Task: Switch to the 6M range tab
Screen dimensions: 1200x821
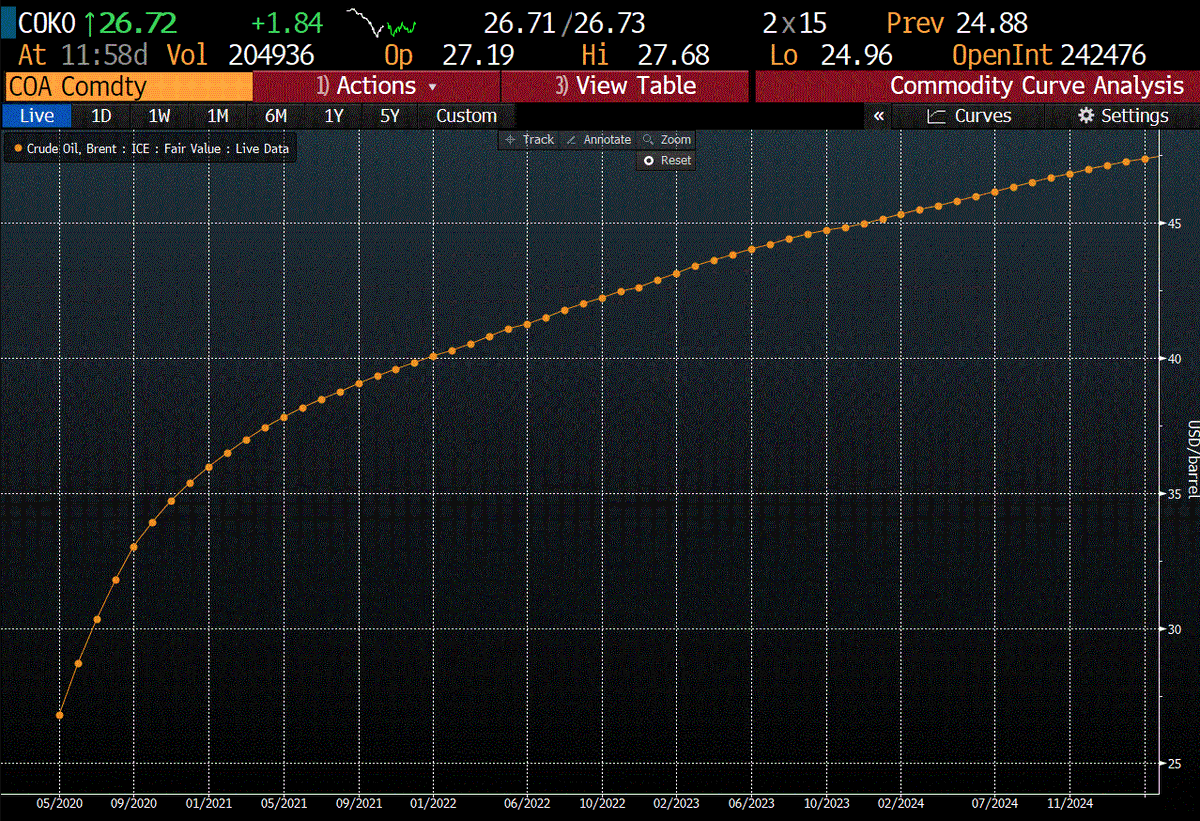Action: [276, 116]
